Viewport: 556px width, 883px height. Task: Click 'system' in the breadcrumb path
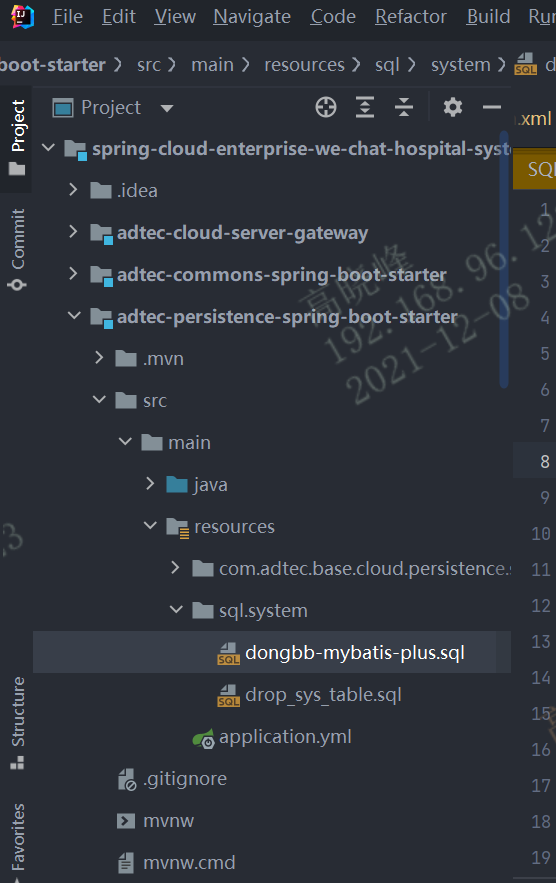point(460,65)
